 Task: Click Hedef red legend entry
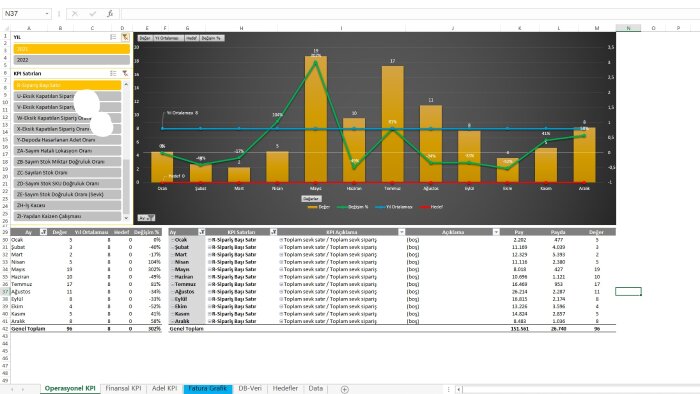(431, 207)
